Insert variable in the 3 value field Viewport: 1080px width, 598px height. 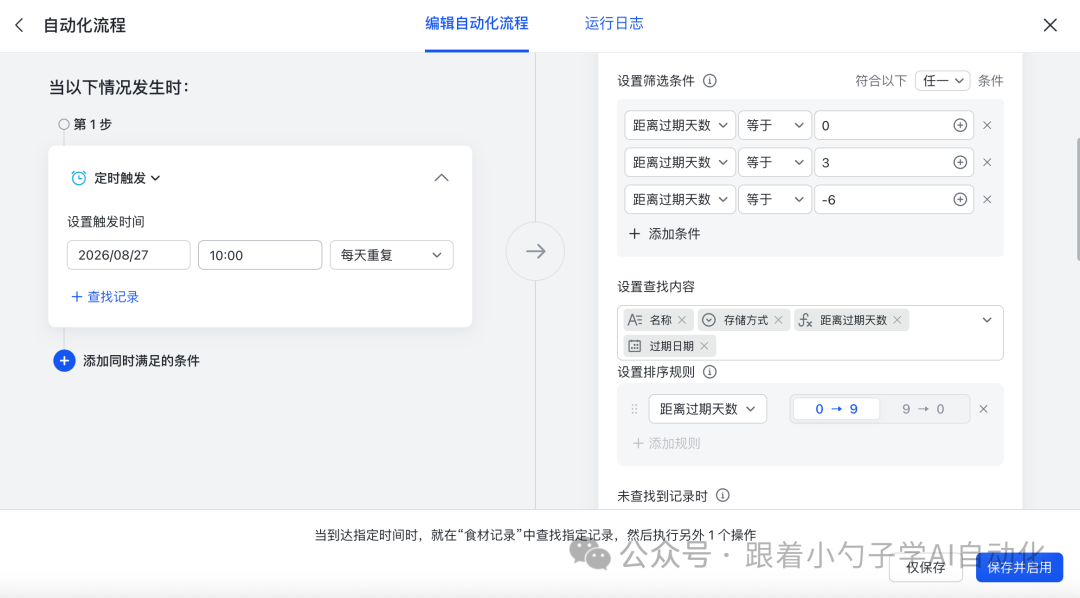tap(960, 163)
